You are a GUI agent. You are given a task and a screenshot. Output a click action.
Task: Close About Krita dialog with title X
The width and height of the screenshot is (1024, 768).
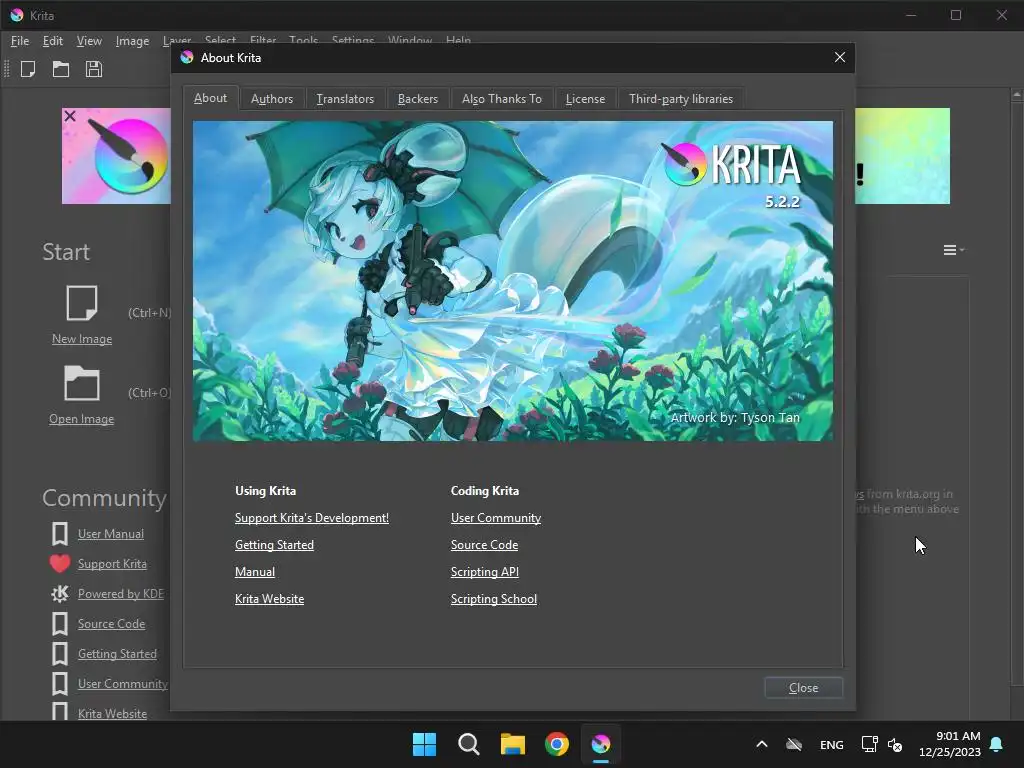840,57
